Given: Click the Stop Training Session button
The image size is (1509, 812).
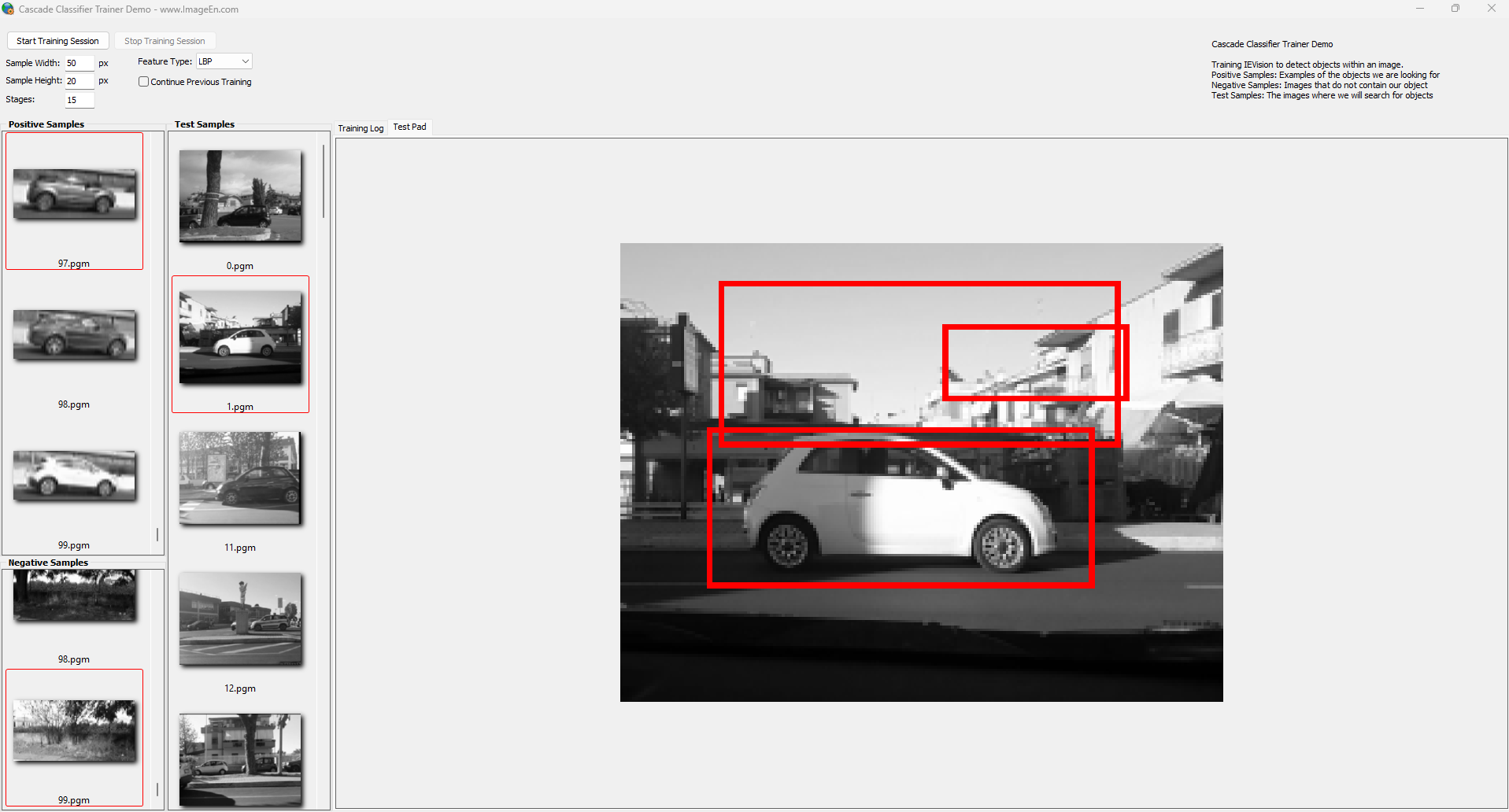Looking at the screenshot, I should click(165, 41).
